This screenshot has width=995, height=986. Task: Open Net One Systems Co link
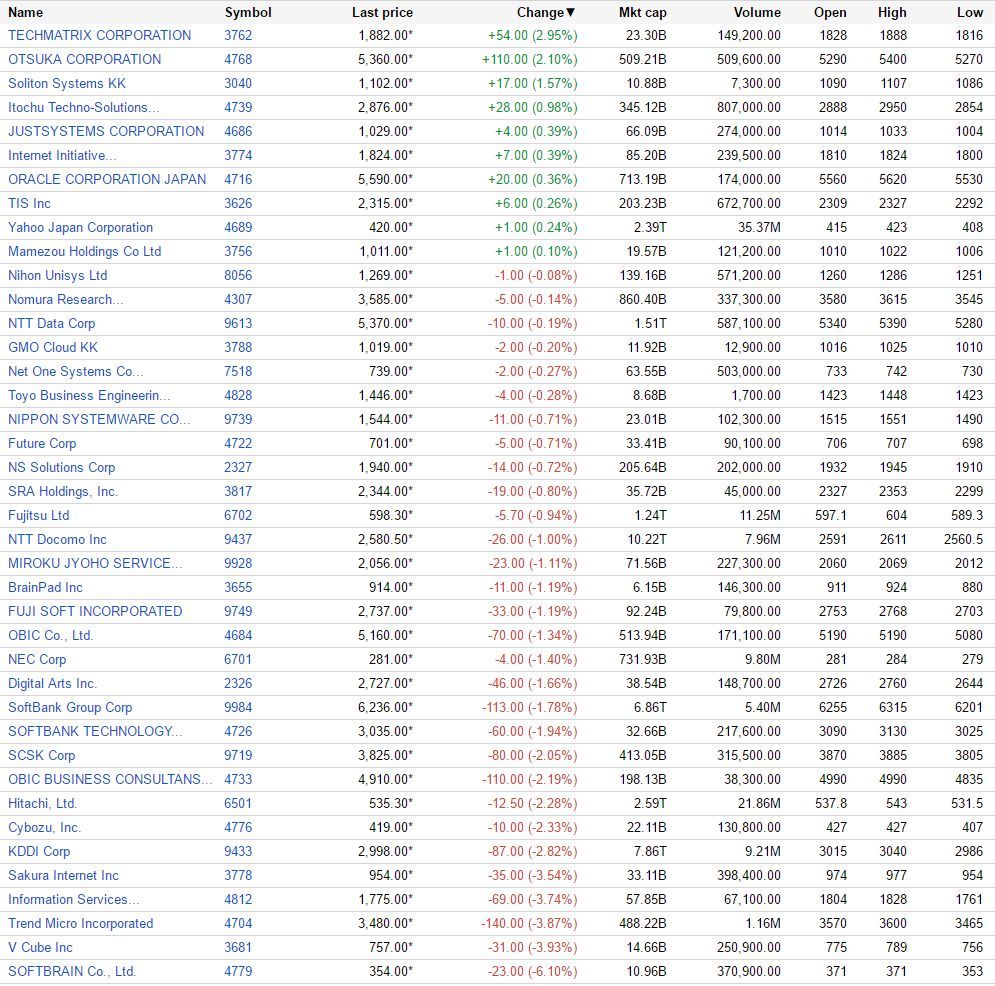[x=76, y=372]
